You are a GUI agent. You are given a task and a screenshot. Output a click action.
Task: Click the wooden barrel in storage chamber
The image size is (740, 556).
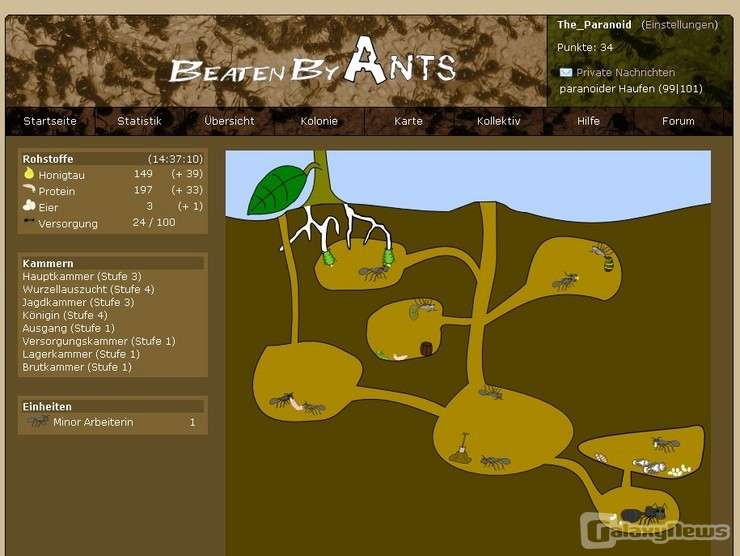[426, 349]
